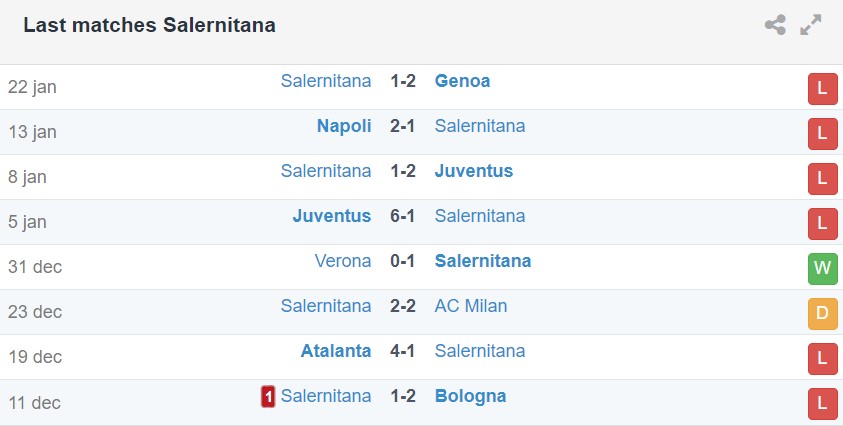This screenshot has width=843, height=426.
Task: Click the 6-1 score of the Juventus match
Action: [x=403, y=216]
